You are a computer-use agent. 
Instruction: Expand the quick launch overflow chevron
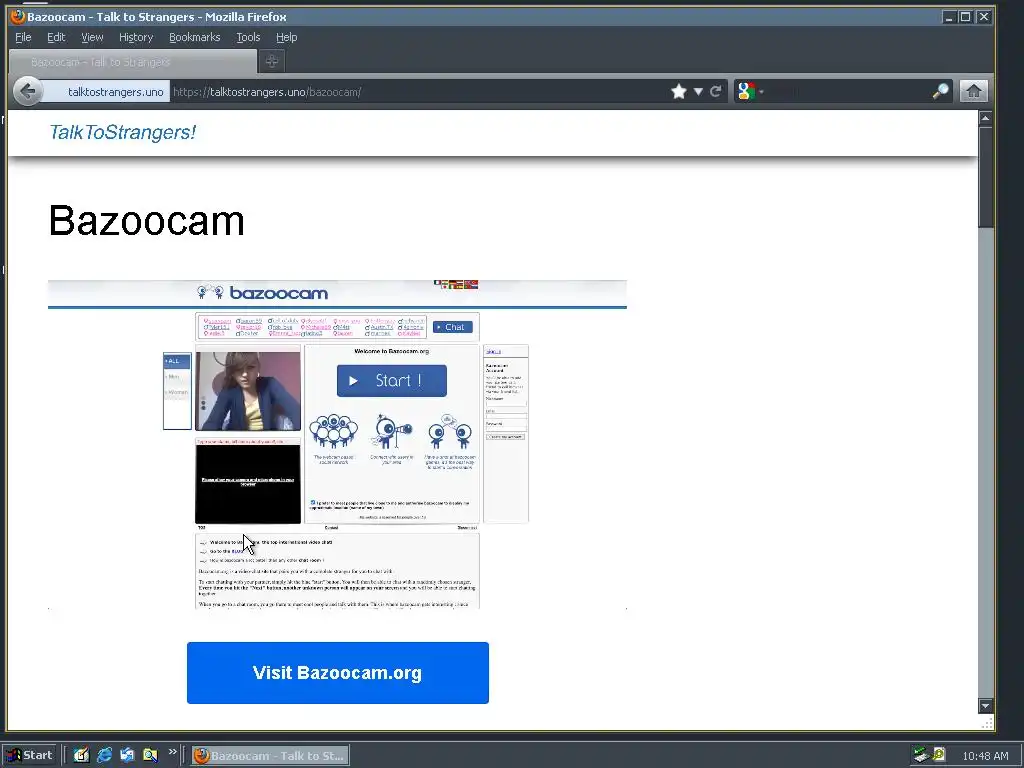(x=172, y=752)
